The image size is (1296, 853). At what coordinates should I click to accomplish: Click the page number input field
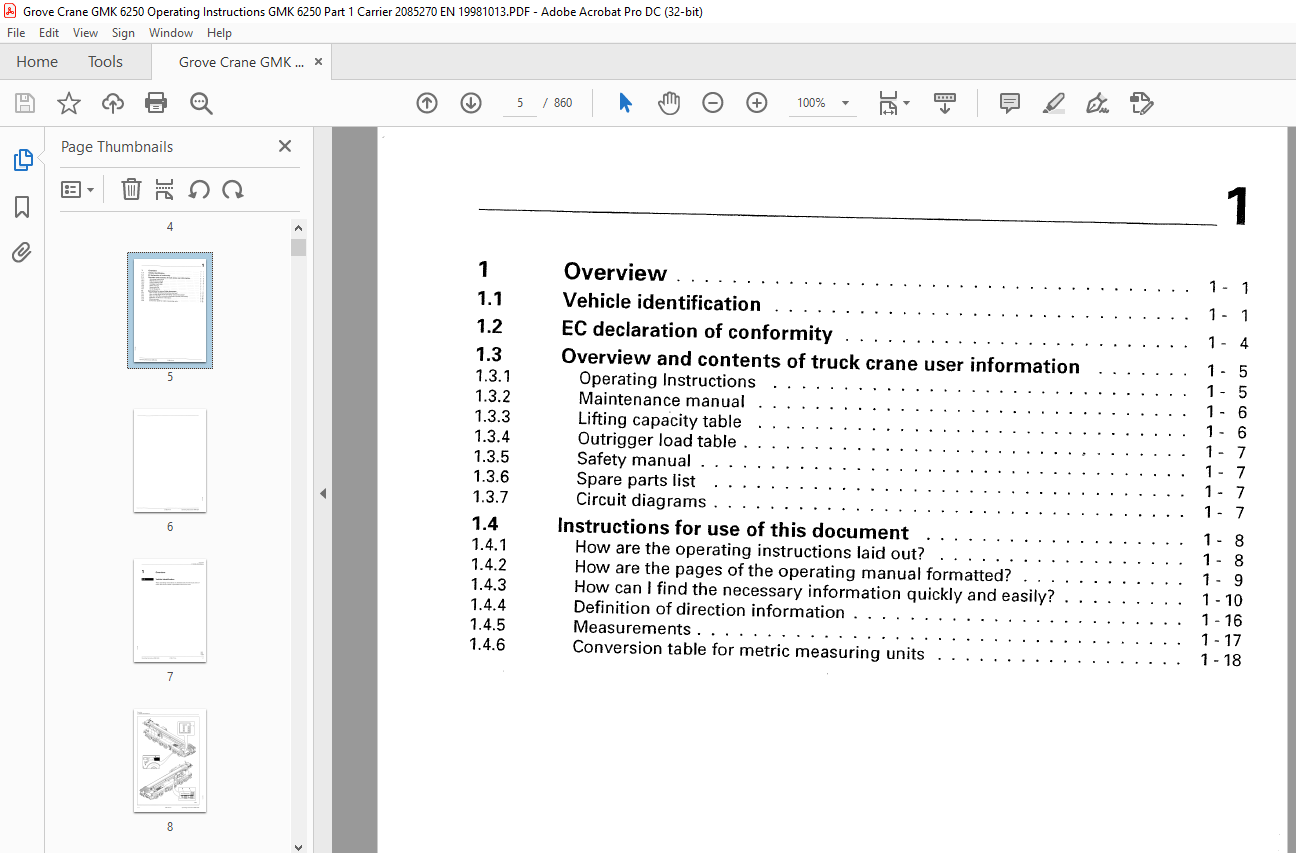[520, 103]
